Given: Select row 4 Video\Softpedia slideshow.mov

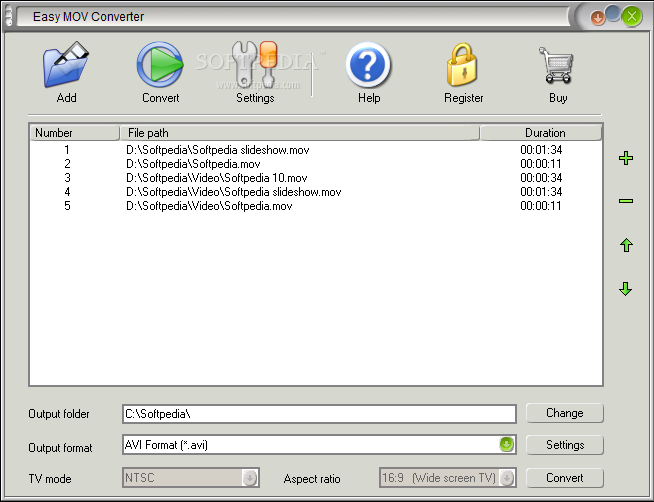Looking at the screenshot, I should point(316,192).
